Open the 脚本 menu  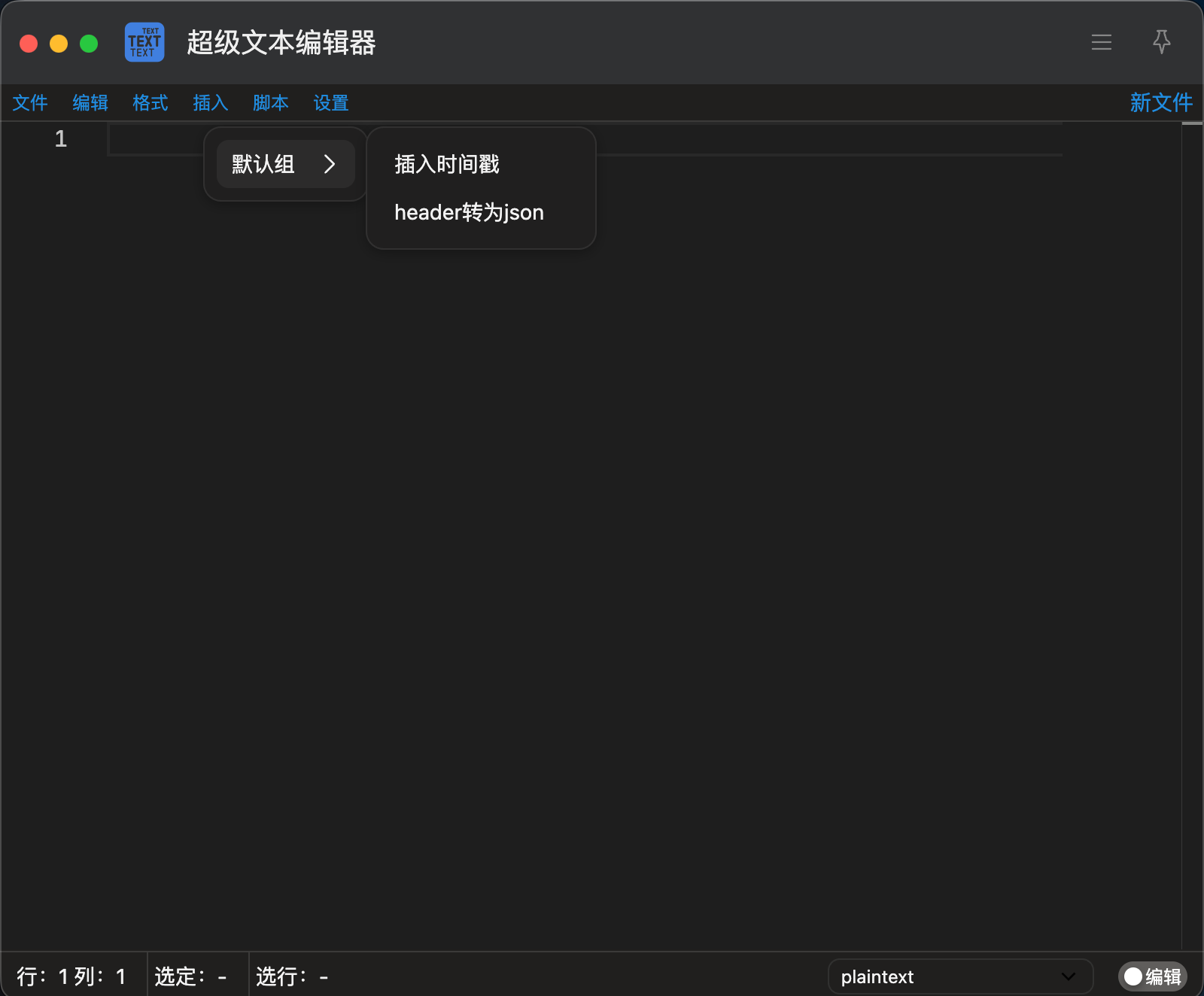[271, 103]
